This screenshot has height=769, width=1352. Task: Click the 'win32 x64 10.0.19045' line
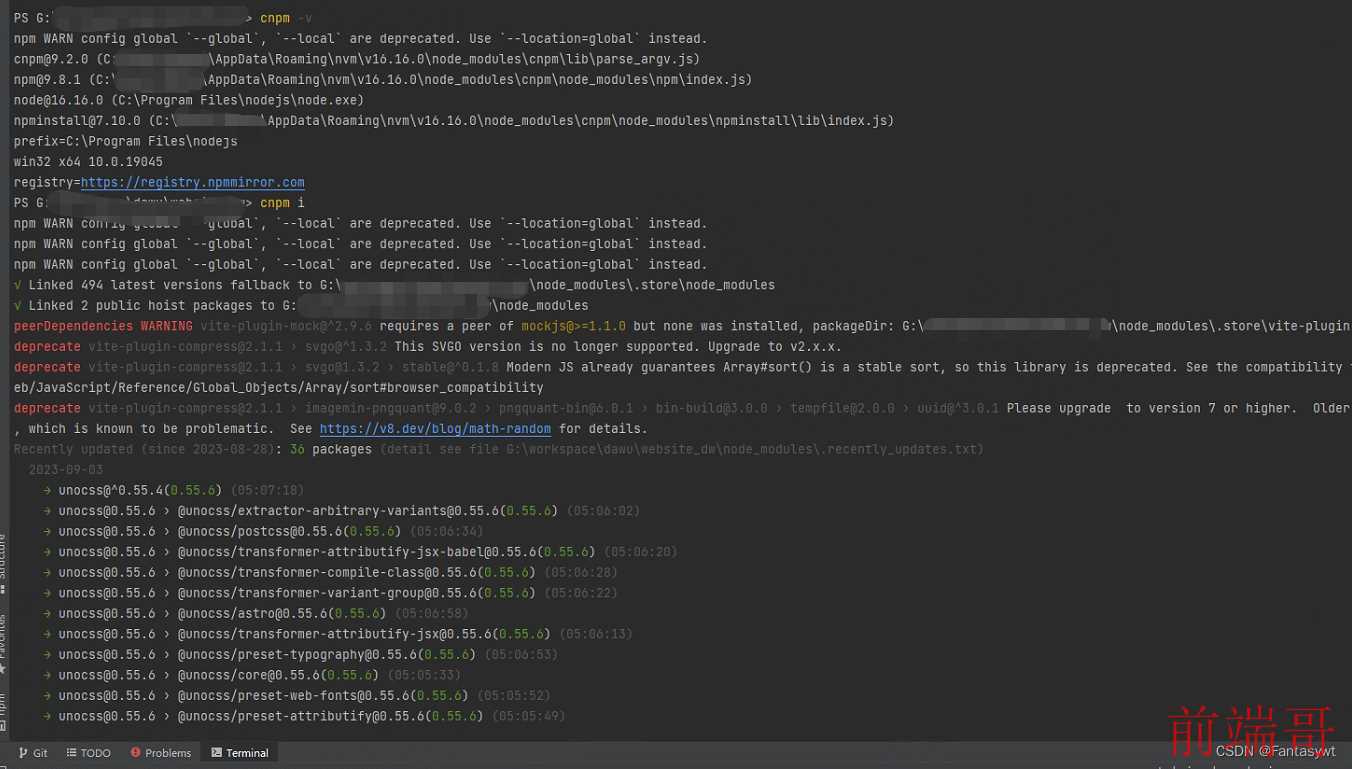point(88,162)
